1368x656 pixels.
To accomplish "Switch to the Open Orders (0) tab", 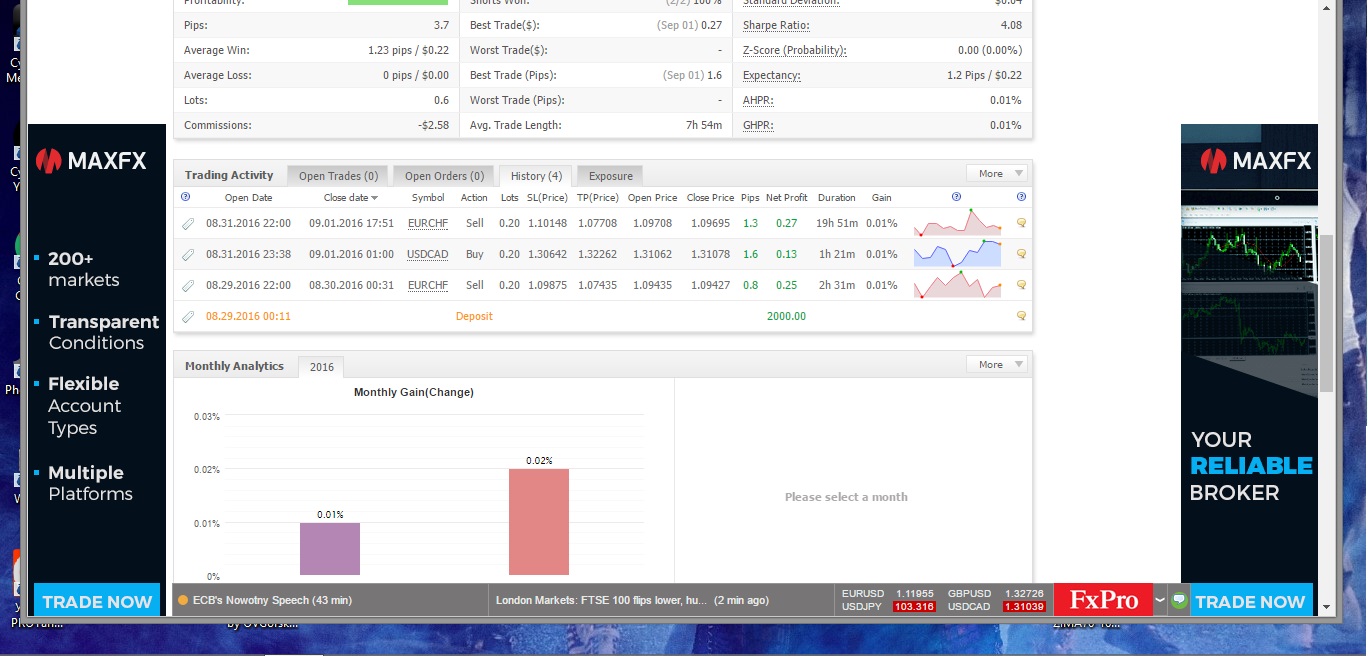I will pos(444,176).
